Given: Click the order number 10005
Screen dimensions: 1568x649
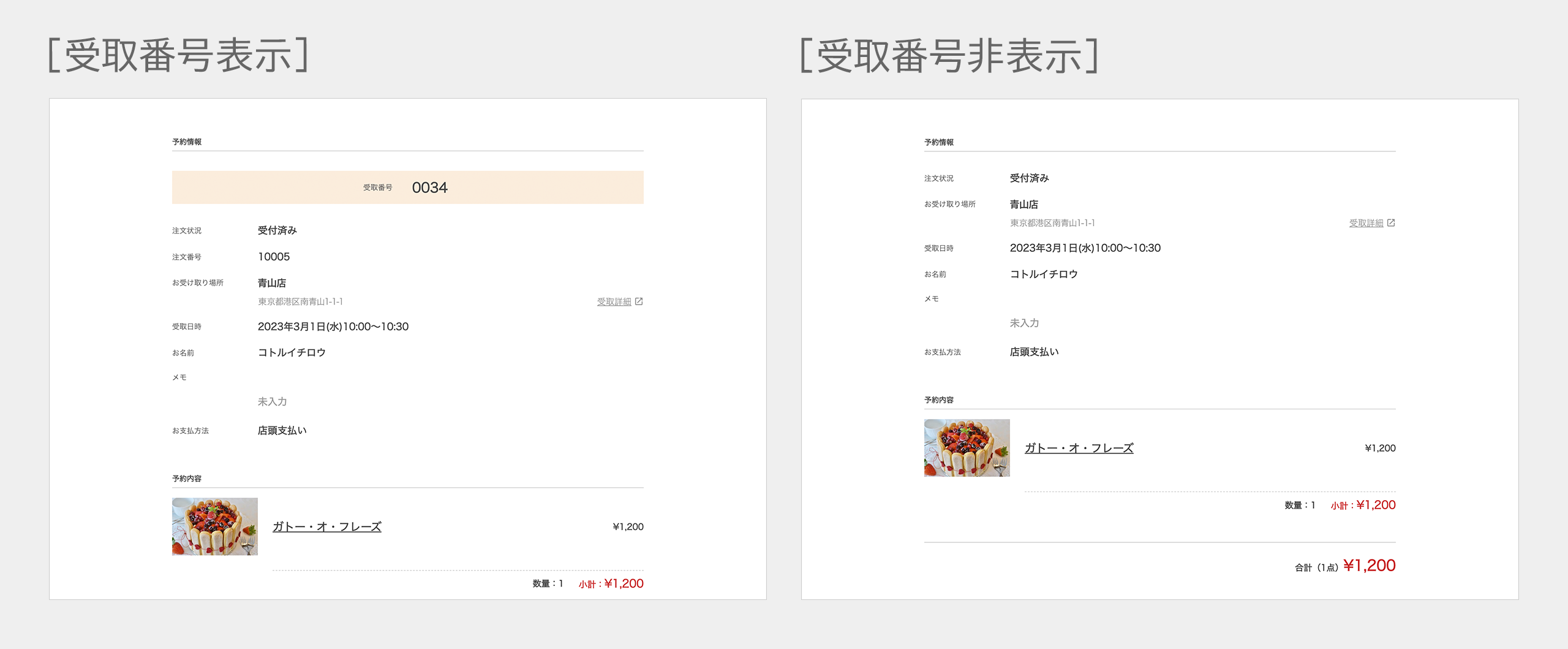Looking at the screenshot, I should [x=274, y=257].
